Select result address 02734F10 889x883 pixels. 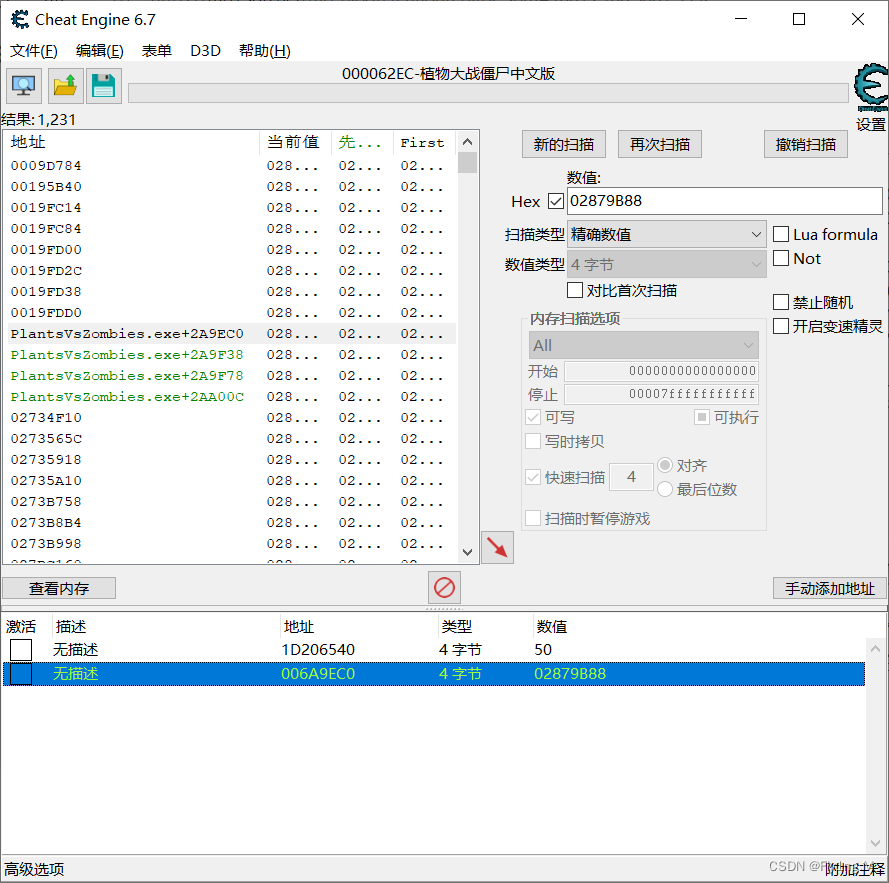(x=232, y=417)
